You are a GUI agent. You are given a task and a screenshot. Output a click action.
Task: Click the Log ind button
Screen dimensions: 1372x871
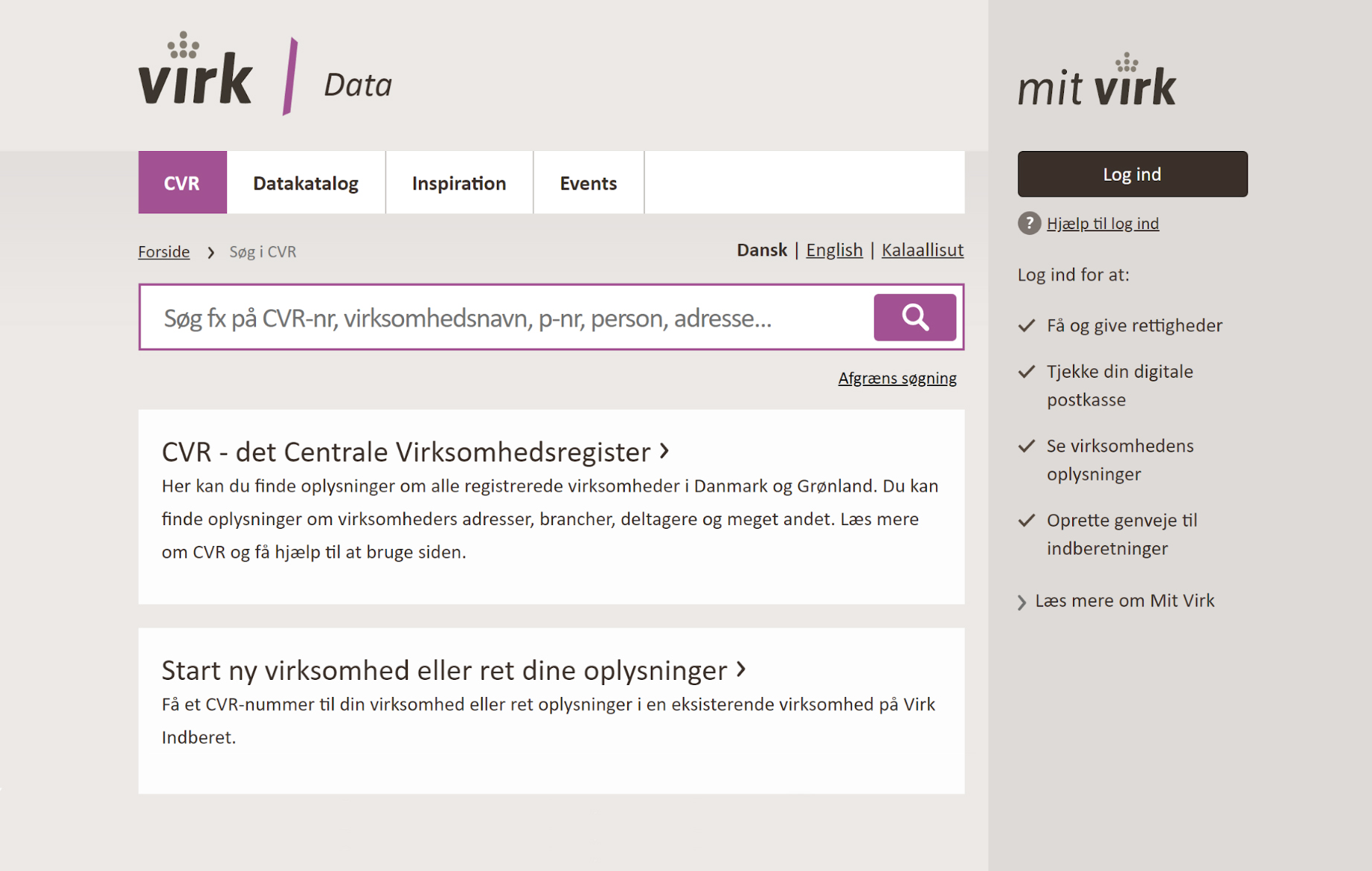[x=1132, y=174]
